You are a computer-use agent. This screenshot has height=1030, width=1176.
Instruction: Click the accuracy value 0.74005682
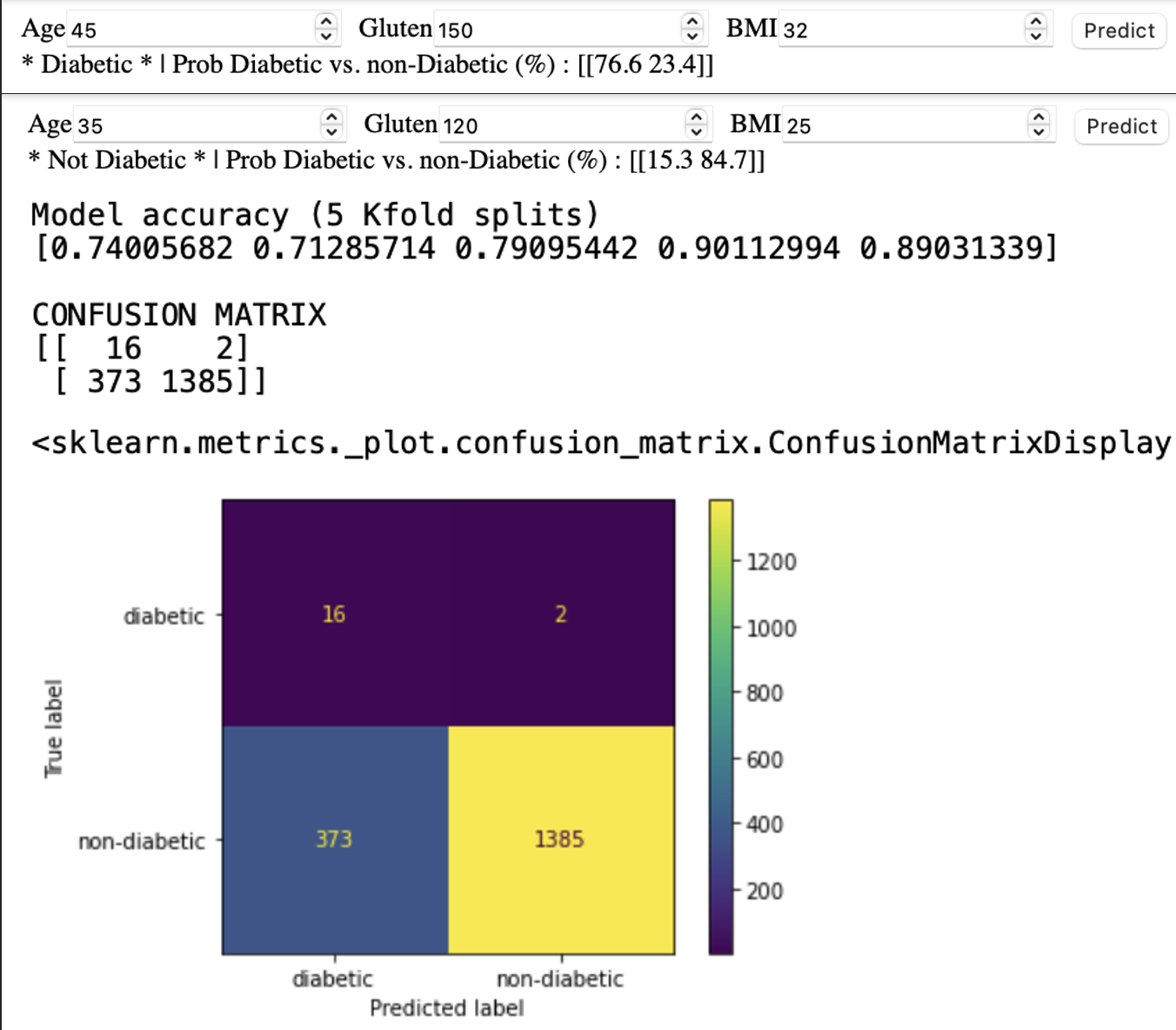(x=142, y=249)
